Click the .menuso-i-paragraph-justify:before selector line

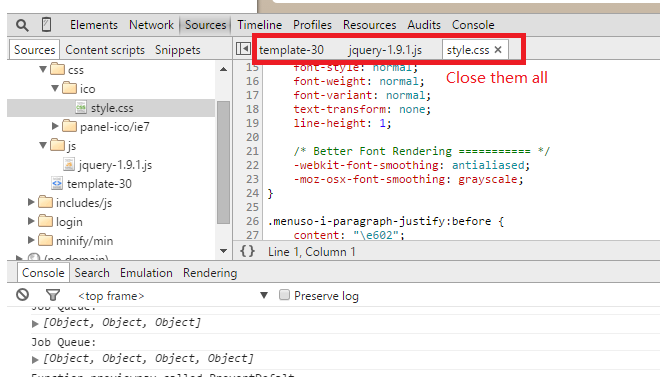click(385, 221)
